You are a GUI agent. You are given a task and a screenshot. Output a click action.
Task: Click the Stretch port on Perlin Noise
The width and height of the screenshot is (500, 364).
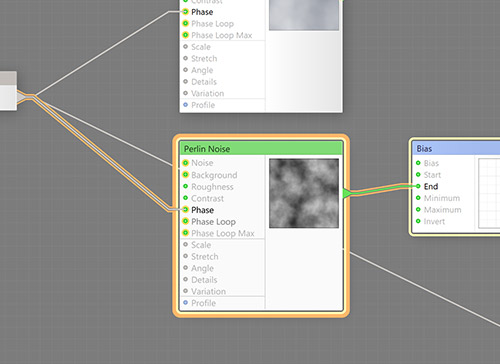point(186,256)
